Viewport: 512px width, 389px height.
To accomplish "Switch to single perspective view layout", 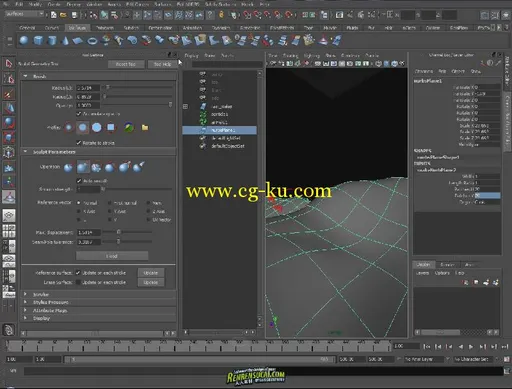I will click(x=9, y=216).
